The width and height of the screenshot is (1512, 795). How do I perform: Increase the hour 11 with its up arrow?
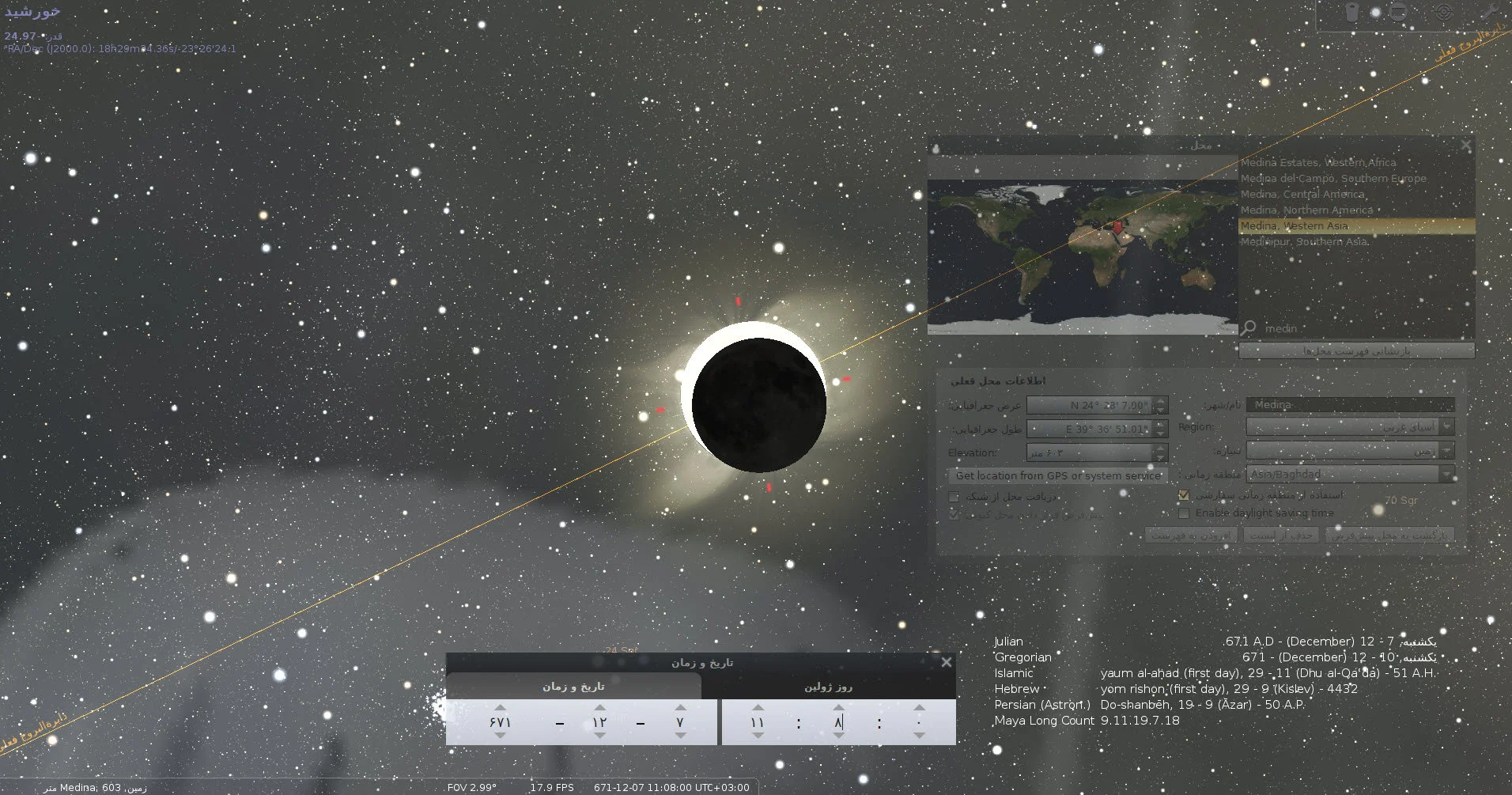click(758, 708)
